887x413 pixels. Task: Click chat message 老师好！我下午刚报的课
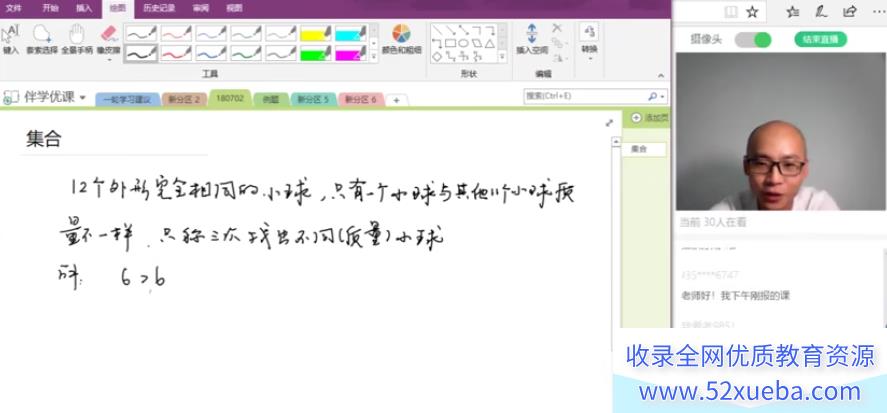point(735,295)
